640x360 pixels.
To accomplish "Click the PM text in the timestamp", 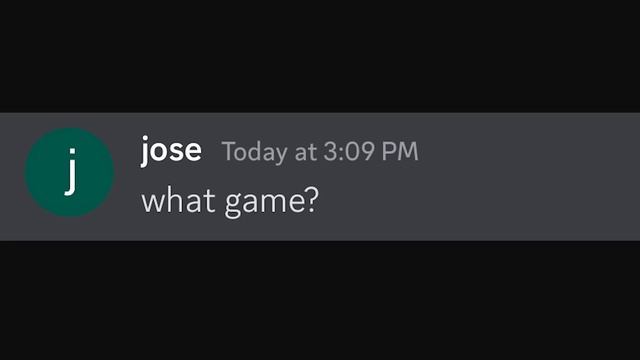I will [400, 151].
